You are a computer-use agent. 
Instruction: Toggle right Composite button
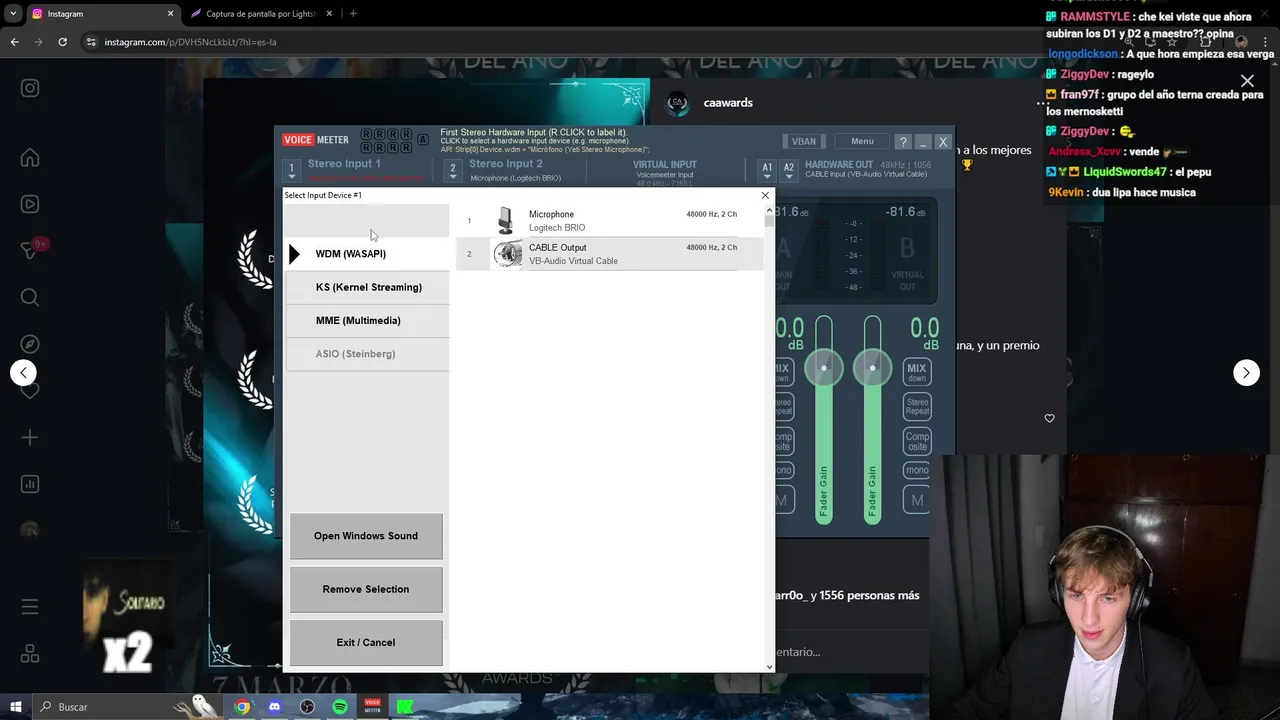point(917,441)
